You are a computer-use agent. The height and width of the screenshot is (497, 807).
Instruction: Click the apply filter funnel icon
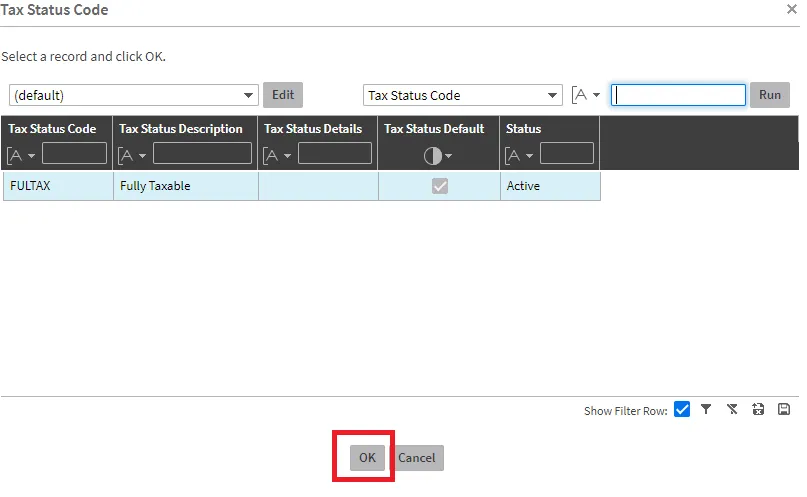click(706, 410)
